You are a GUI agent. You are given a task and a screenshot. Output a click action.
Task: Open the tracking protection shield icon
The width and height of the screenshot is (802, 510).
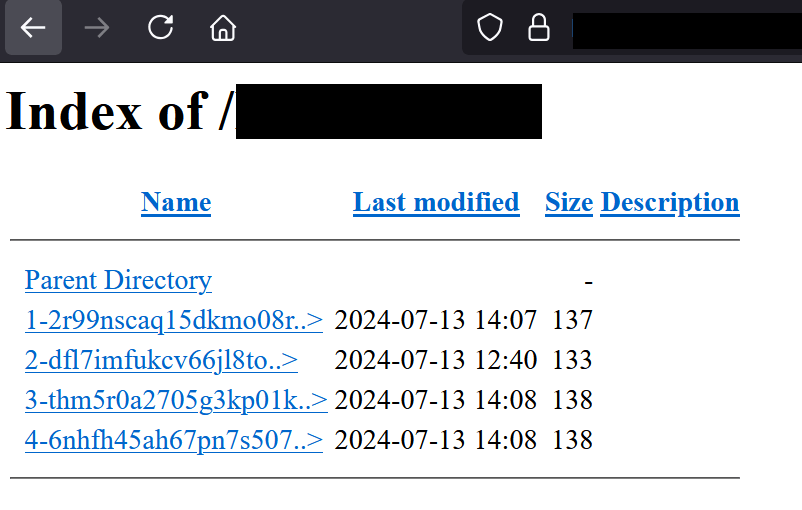[x=489, y=28]
